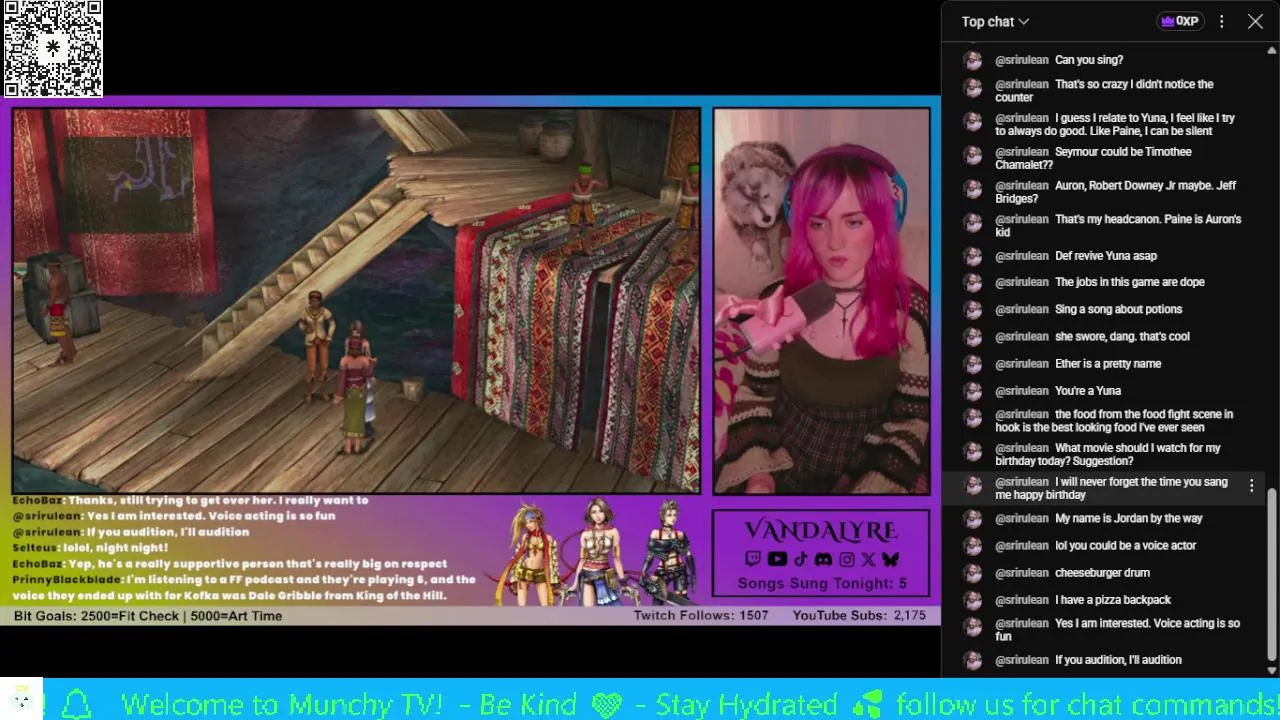Click the PrinnyBlackblade overlay message about FF podcast

tap(245, 588)
